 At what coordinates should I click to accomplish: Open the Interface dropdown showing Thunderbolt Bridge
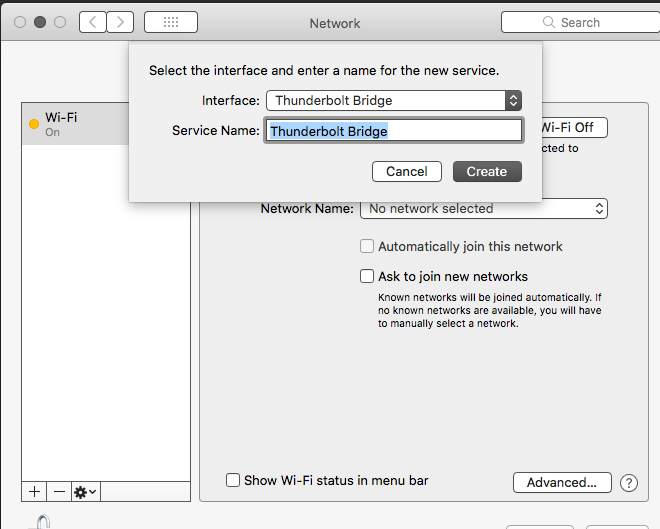pos(394,101)
